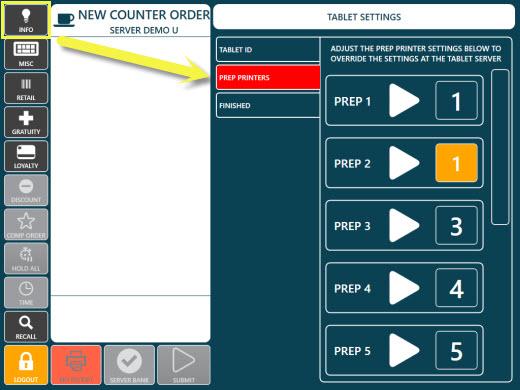Screen dimensions: 520x390
Task: Open the RETAIL barcode button
Action: click(26, 88)
